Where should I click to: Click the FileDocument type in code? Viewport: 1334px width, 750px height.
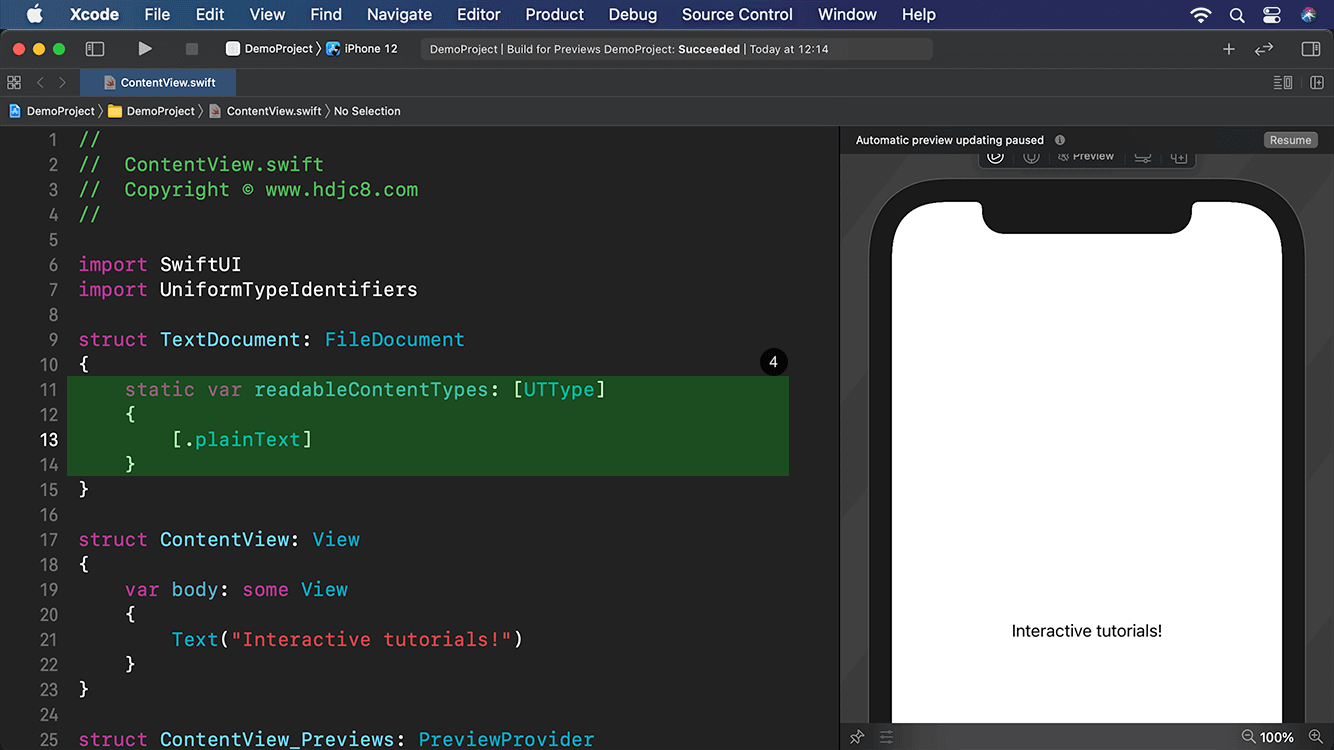tap(395, 340)
